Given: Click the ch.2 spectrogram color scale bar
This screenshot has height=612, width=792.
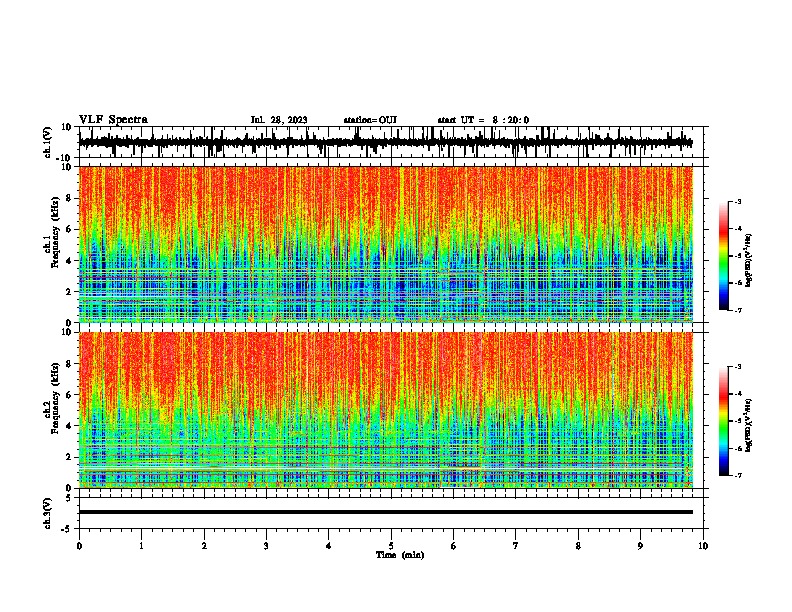Looking at the screenshot, I should tap(723, 421).
